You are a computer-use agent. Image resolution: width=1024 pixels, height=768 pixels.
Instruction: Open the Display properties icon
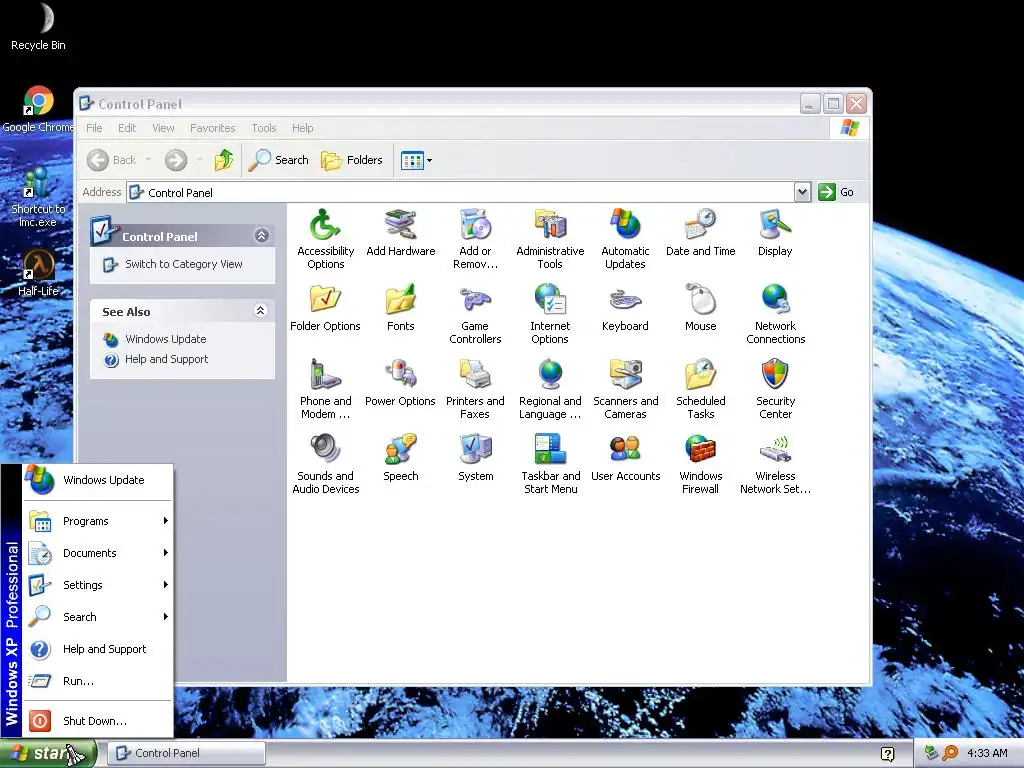[775, 233]
